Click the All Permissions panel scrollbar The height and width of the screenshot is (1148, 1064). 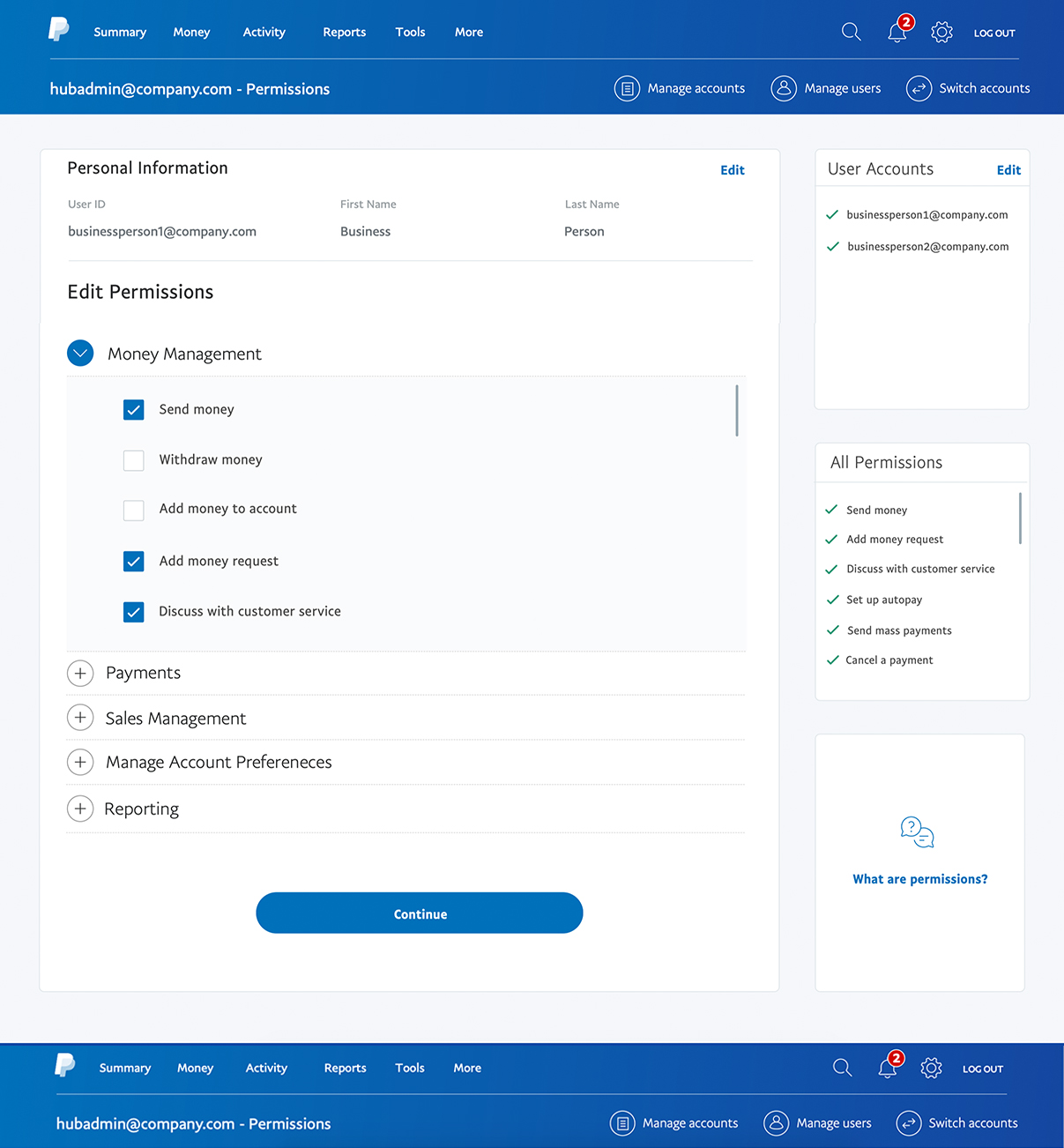point(1020,518)
